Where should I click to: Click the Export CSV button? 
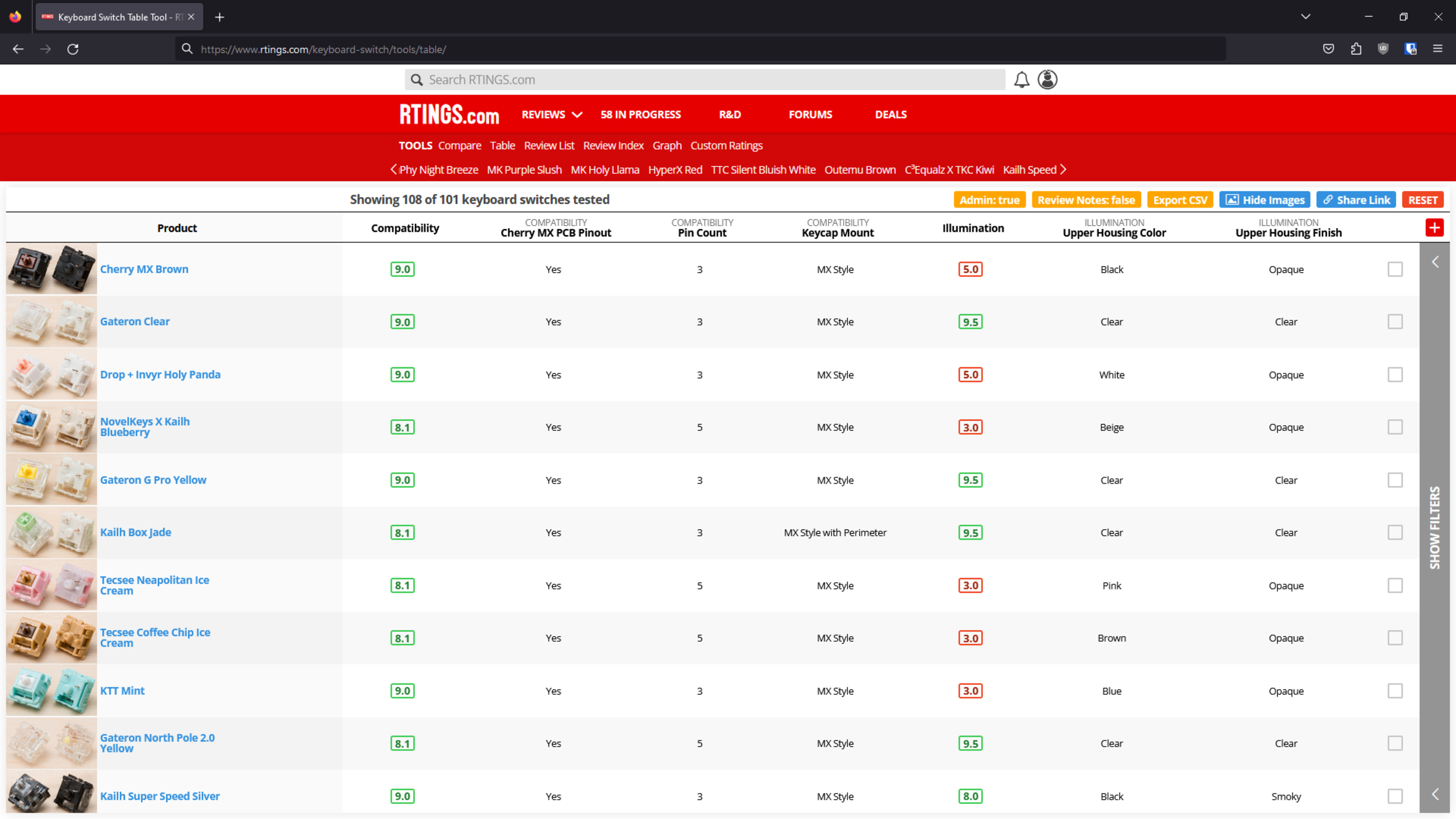(1180, 200)
